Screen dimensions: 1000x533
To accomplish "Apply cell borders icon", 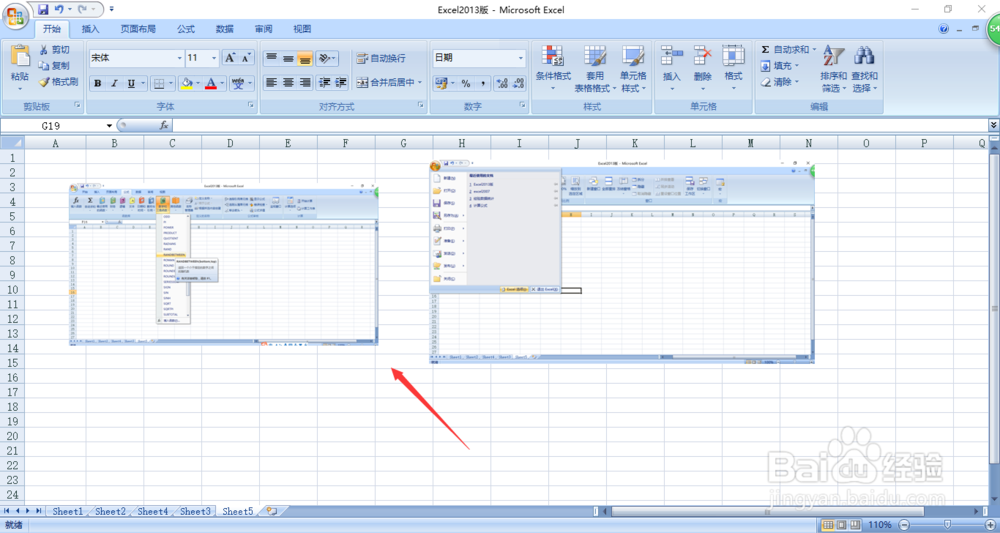I will click(159, 84).
